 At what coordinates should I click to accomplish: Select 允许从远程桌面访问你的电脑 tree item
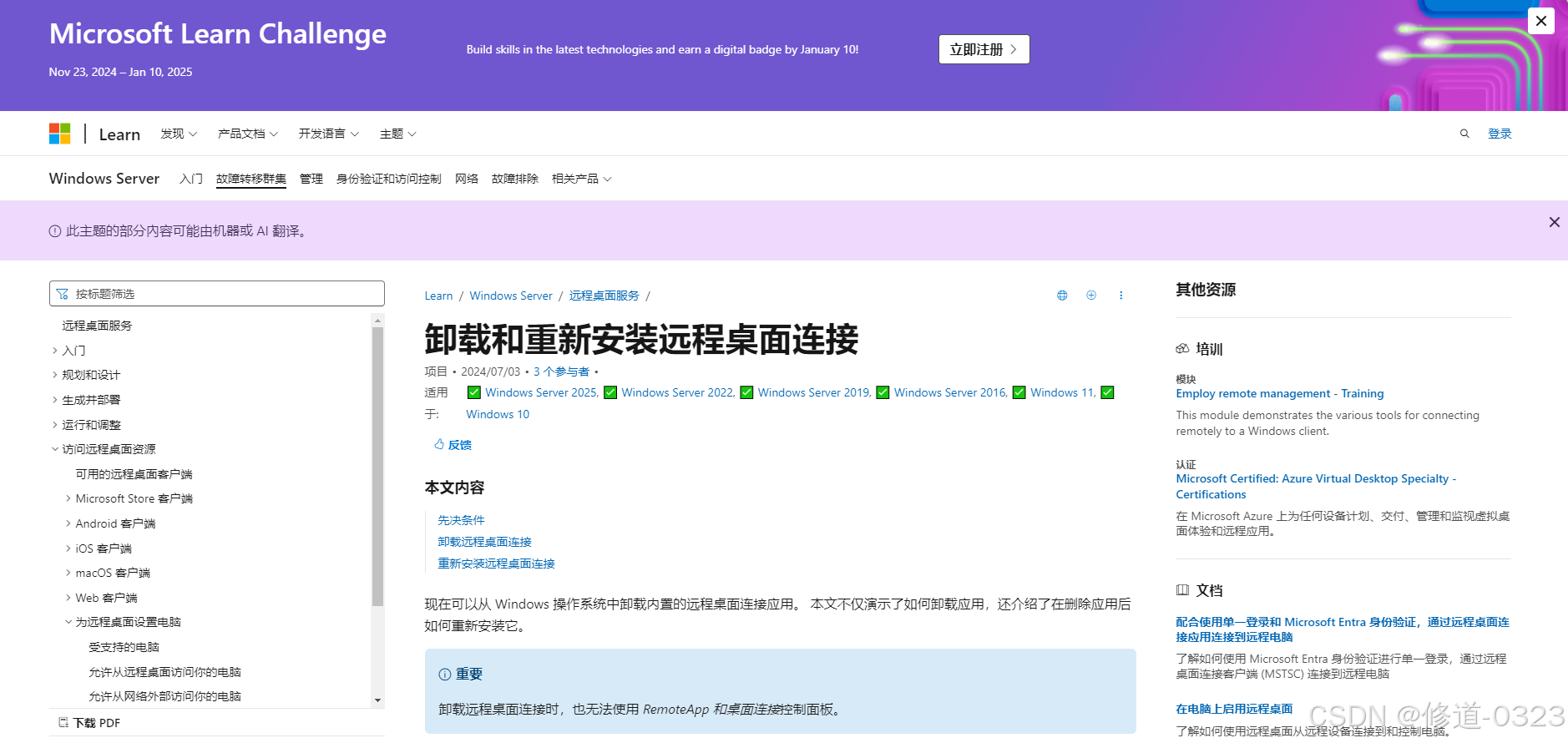click(164, 672)
